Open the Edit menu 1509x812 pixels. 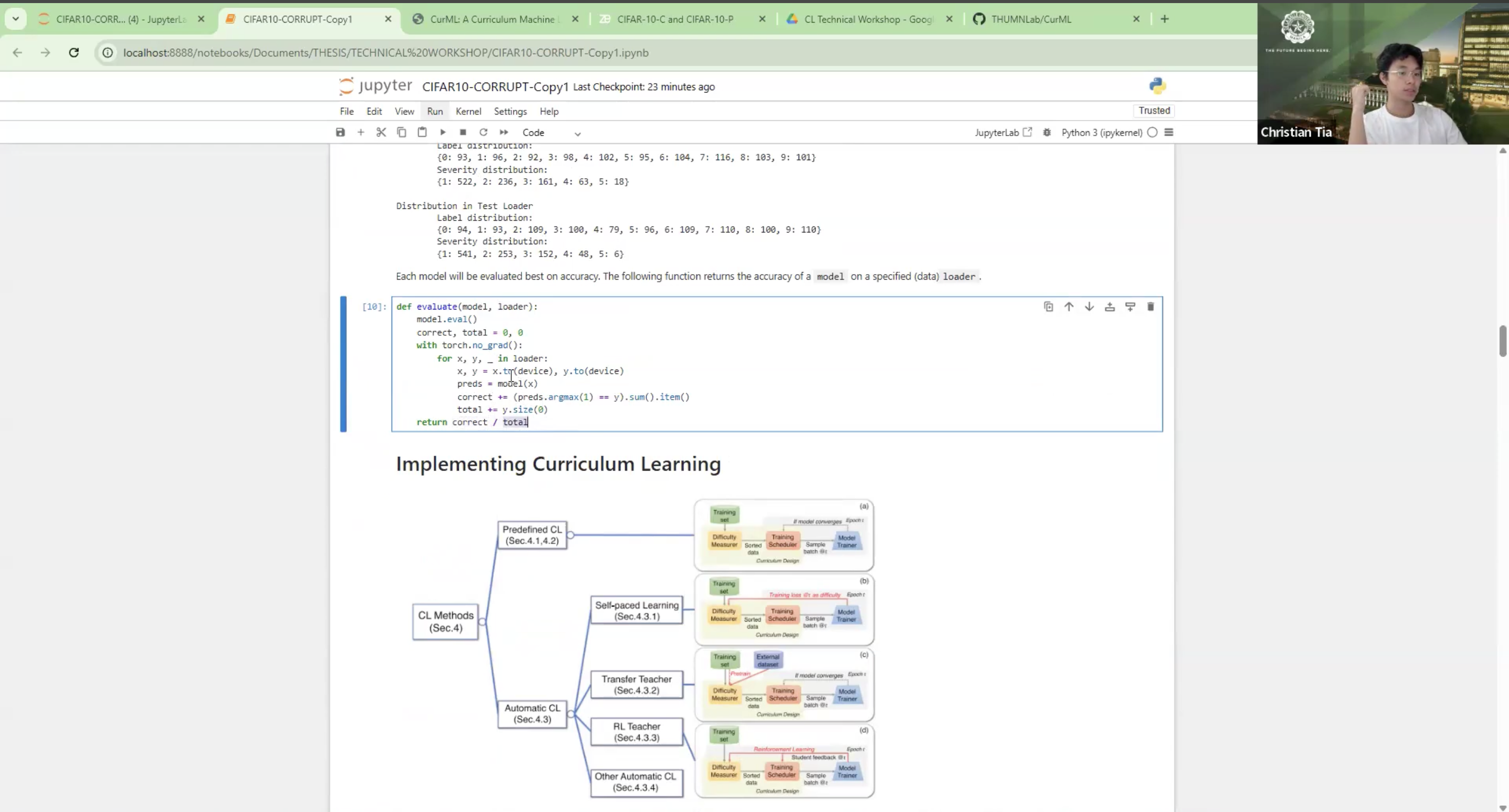[374, 111]
